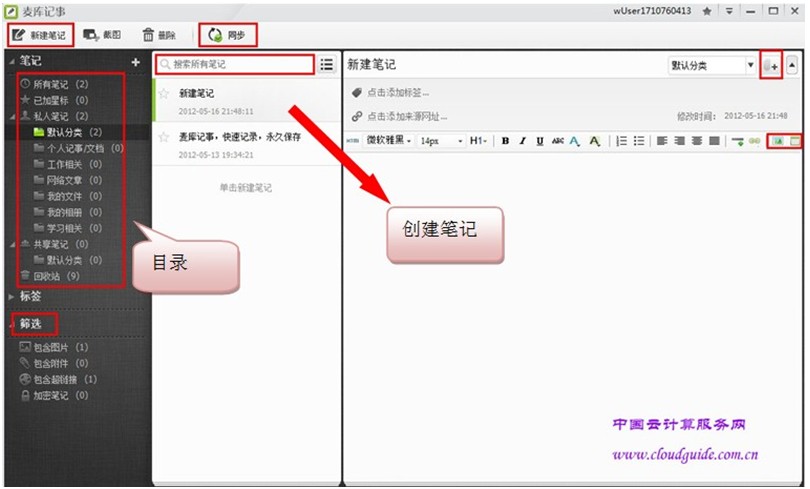Start sync with the 同步 button
Screen dimensions: 810x489
tap(227, 35)
